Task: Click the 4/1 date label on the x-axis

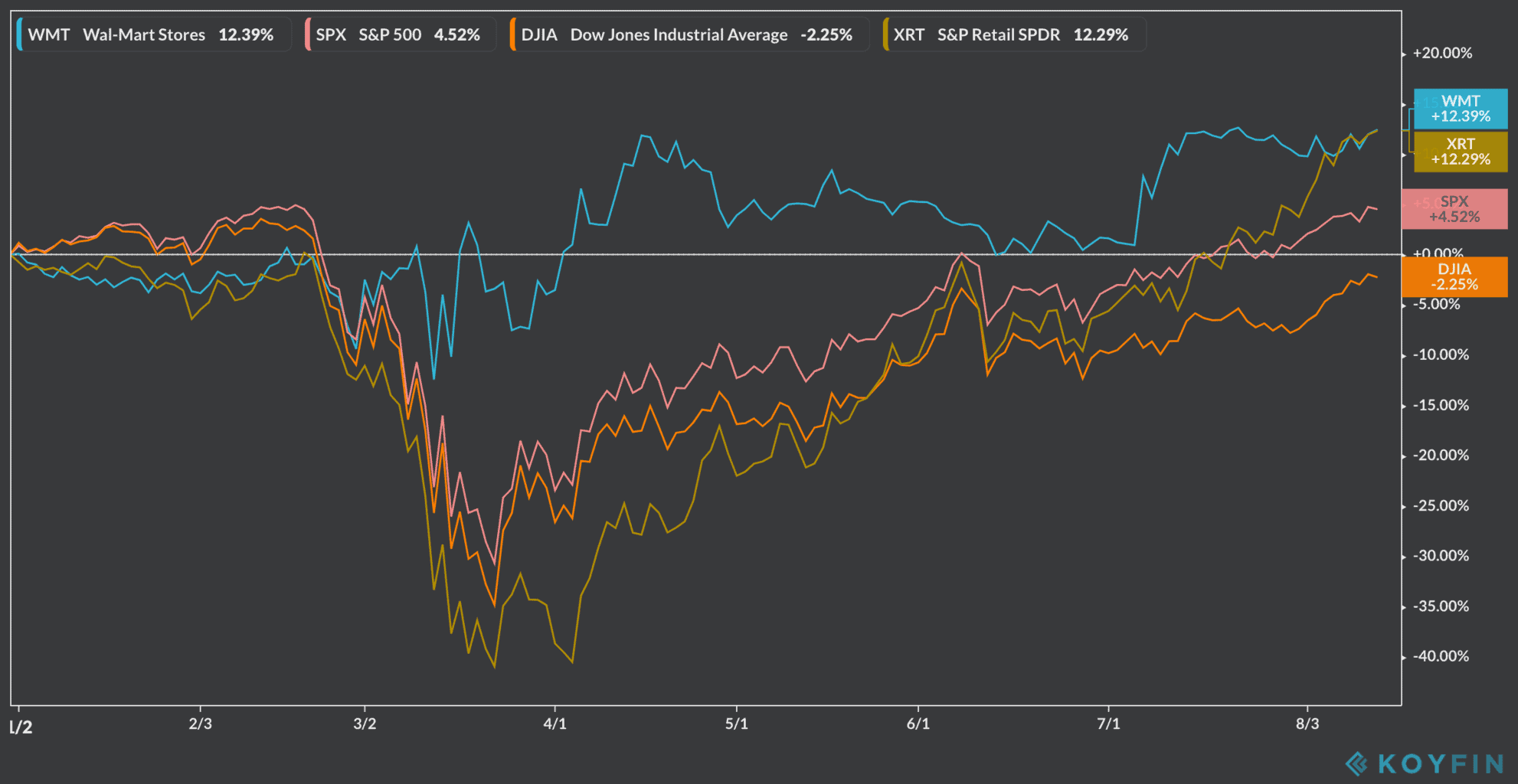Action: click(x=555, y=724)
